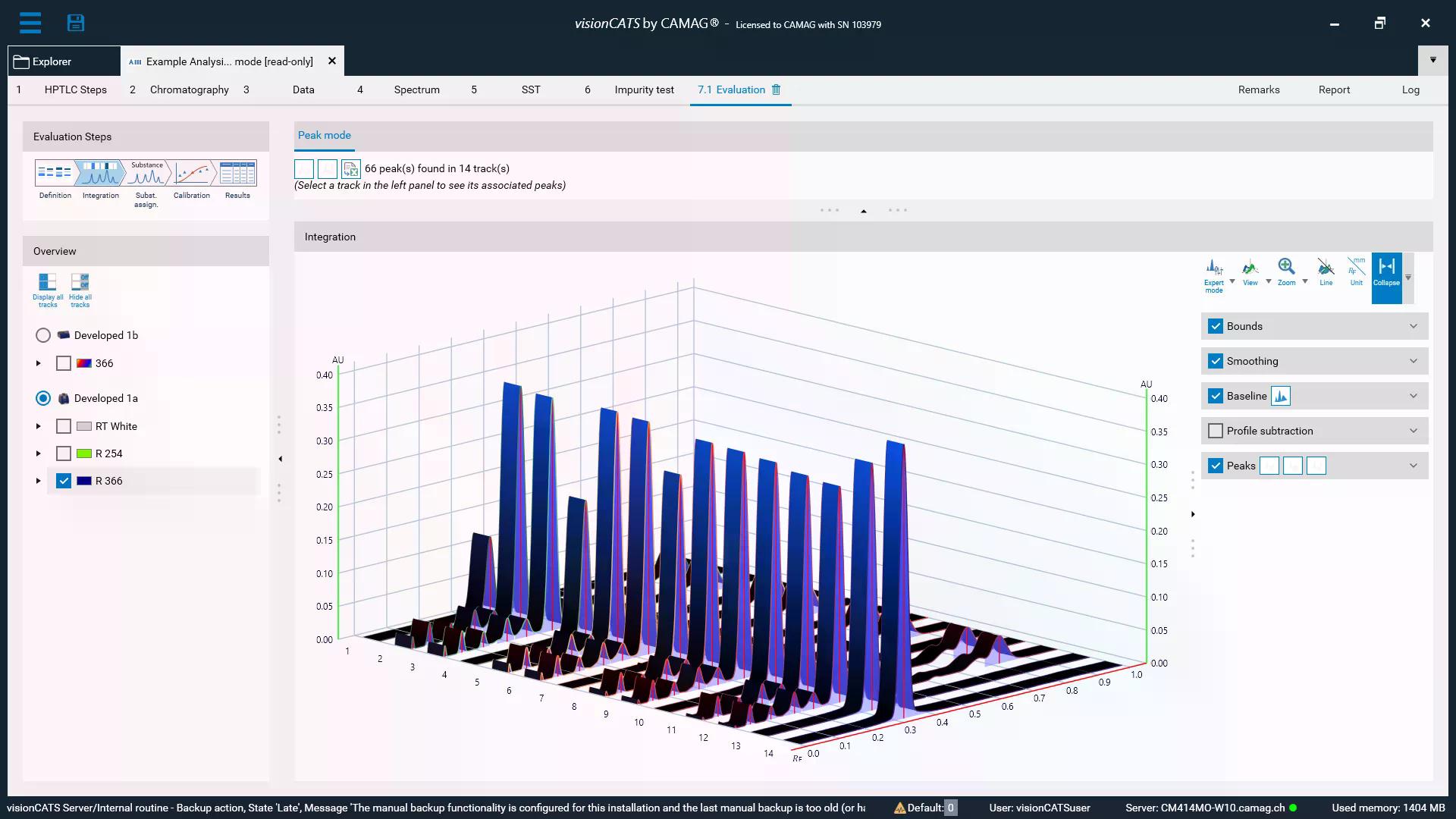
Task: Switch to the Chromatography tab
Action: [x=189, y=89]
